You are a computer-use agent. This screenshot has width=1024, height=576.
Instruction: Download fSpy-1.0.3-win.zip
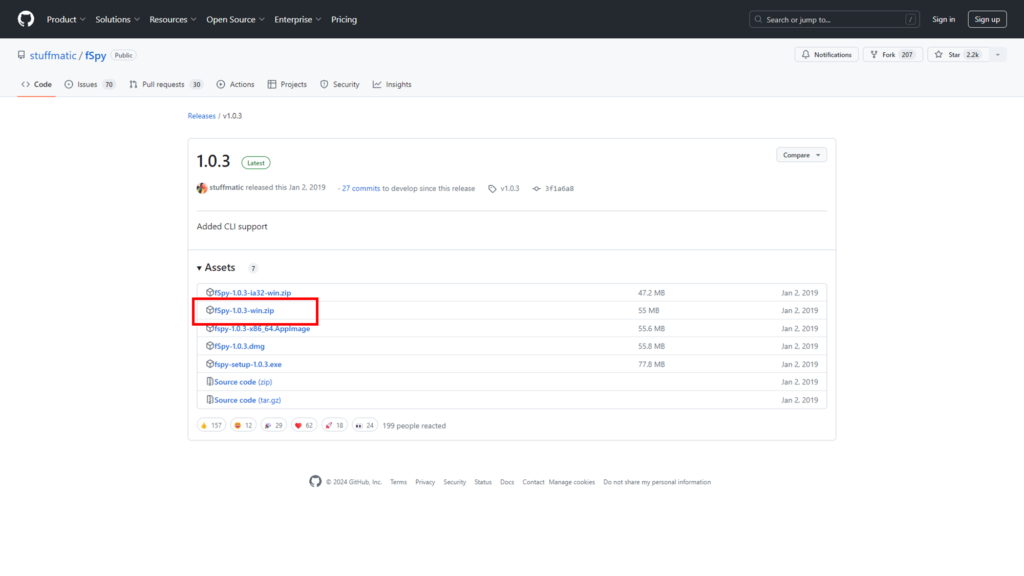[x=245, y=311]
